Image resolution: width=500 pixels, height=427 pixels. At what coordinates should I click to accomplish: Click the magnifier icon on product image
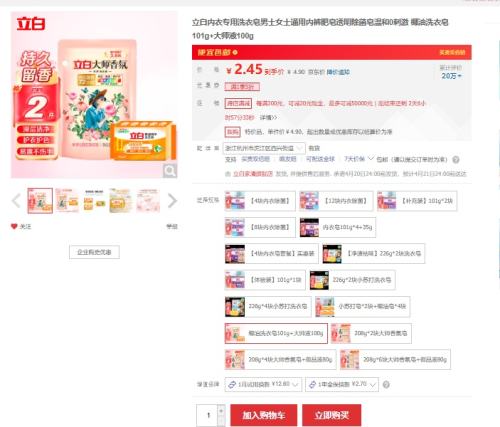170,171
